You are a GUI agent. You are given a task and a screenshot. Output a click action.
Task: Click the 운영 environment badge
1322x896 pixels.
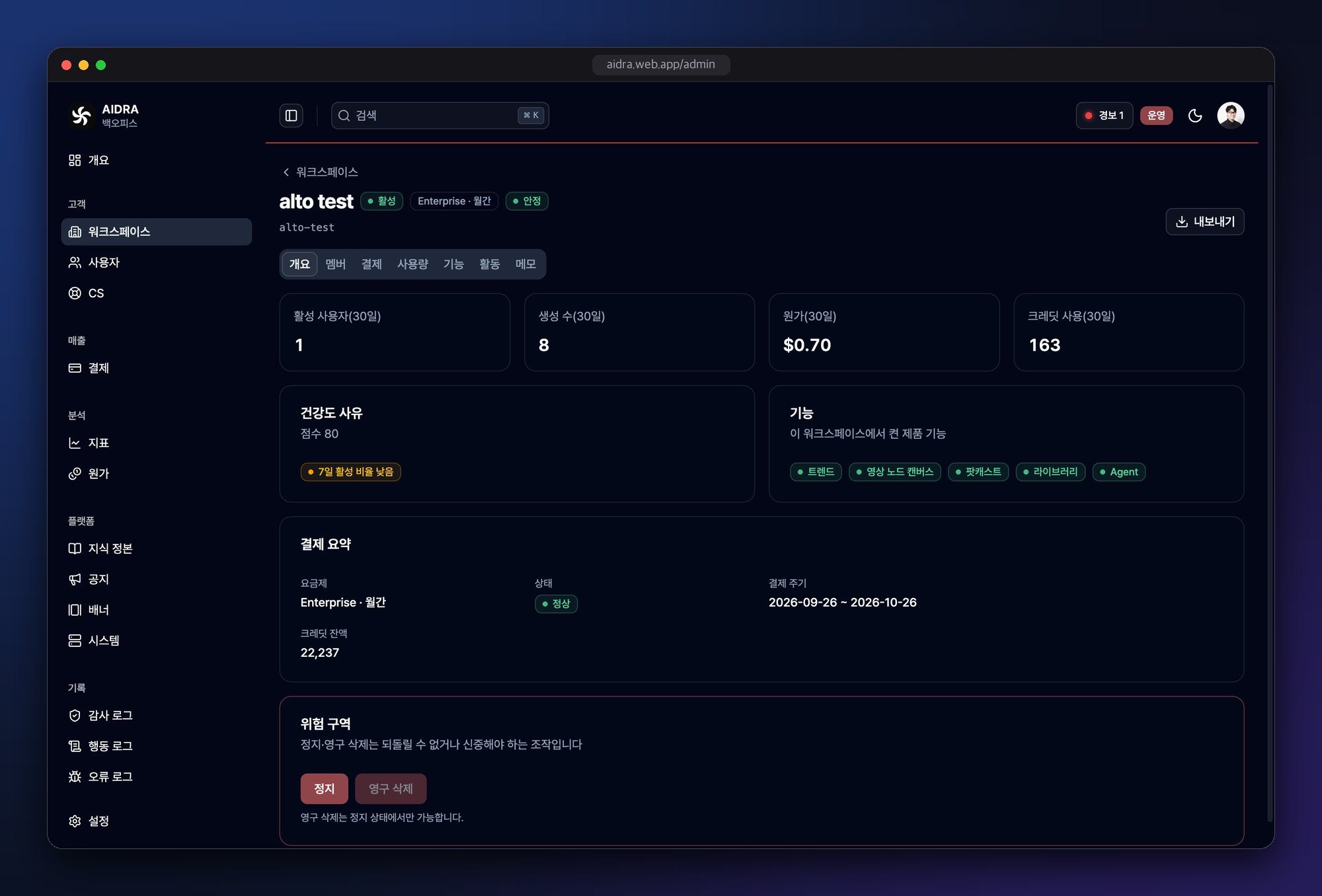point(1156,116)
